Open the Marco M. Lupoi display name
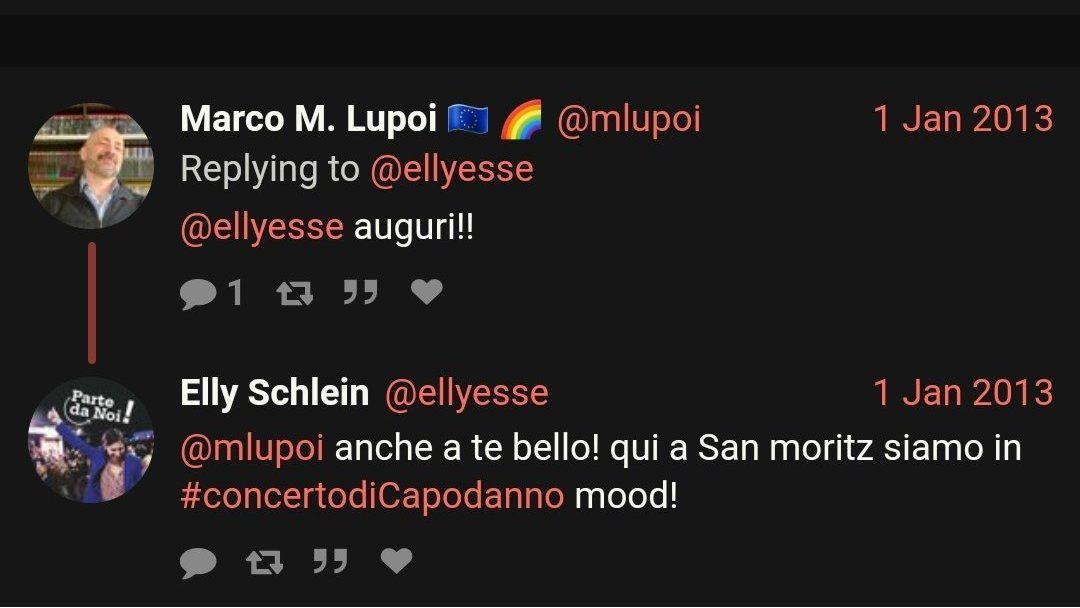Viewport: 1080px width, 608px height. click(x=309, y=118)
